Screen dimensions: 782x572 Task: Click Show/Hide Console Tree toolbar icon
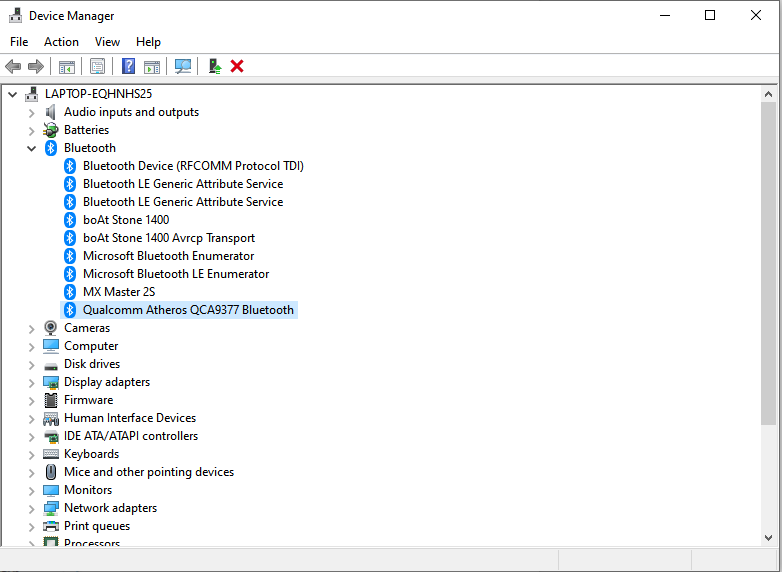pyautogui.click(x=66, y=66)
